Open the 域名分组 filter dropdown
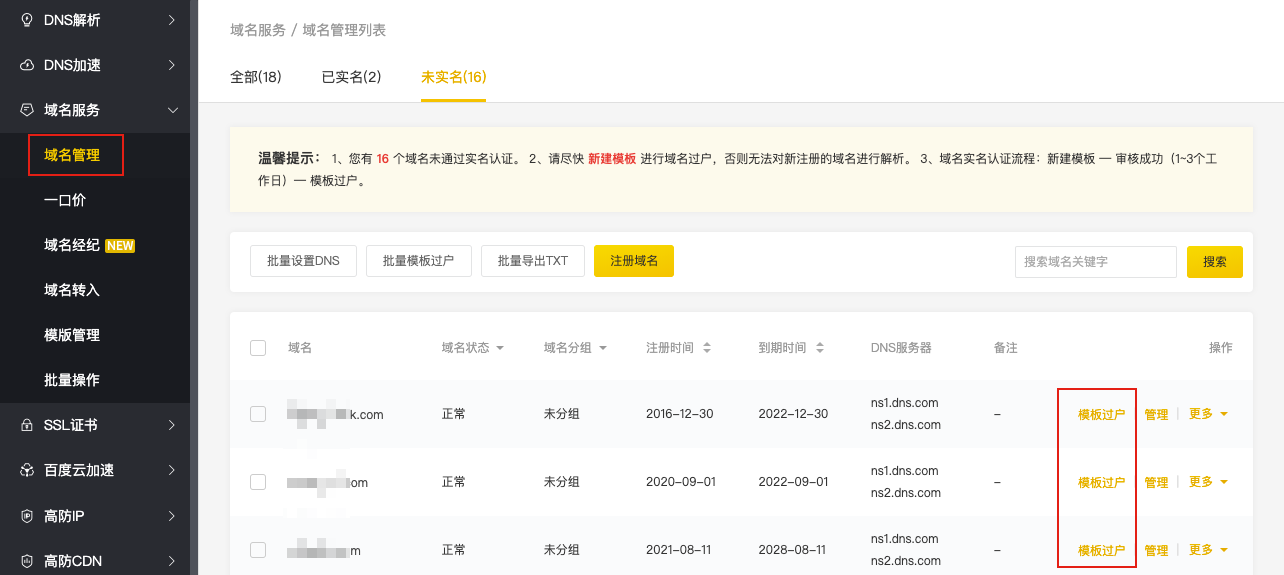This screenshot has height=575, width=1284. click(x=601, y=348)
